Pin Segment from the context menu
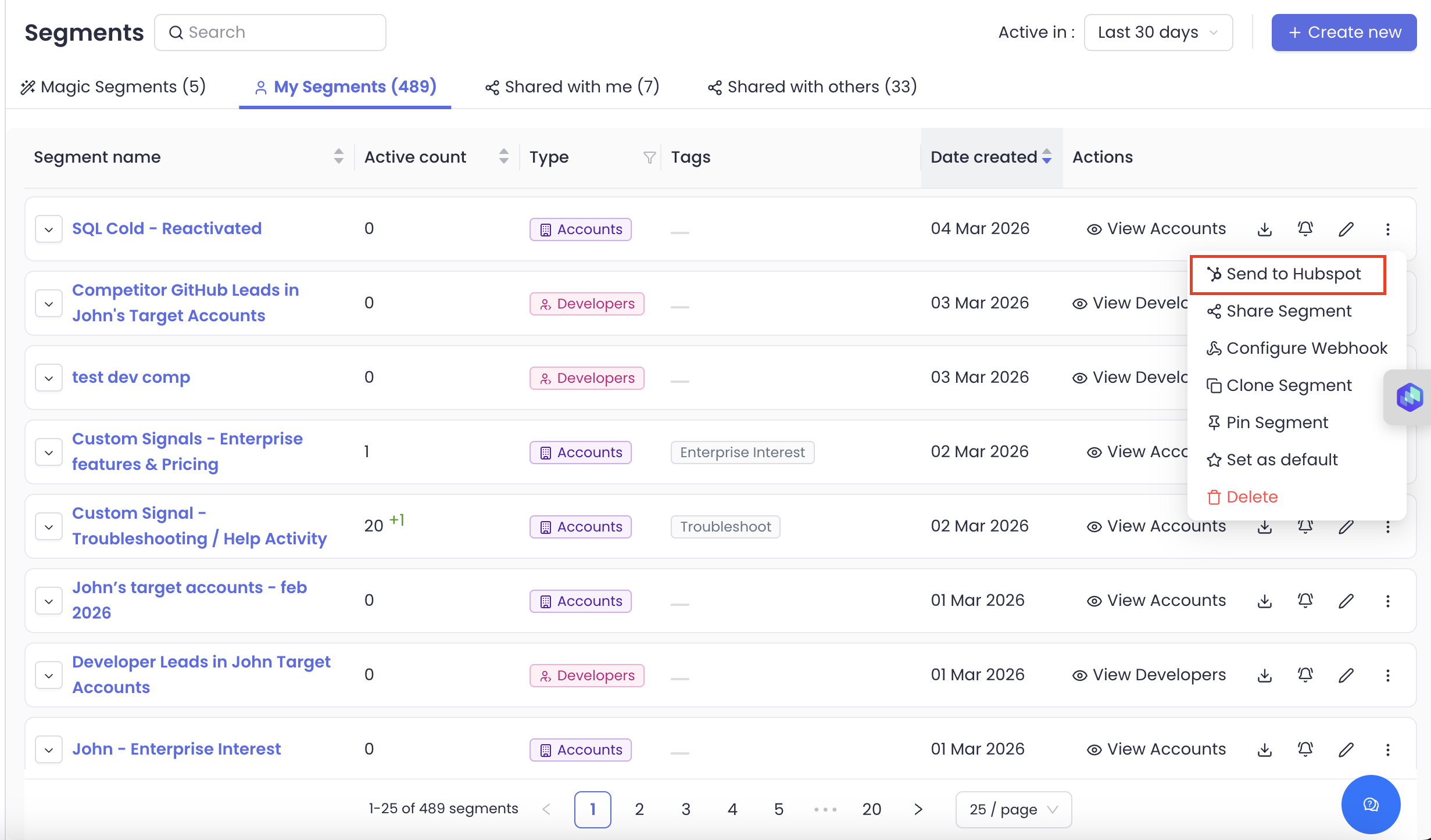Screen dimensions: 1431x840 point(1276,422)
